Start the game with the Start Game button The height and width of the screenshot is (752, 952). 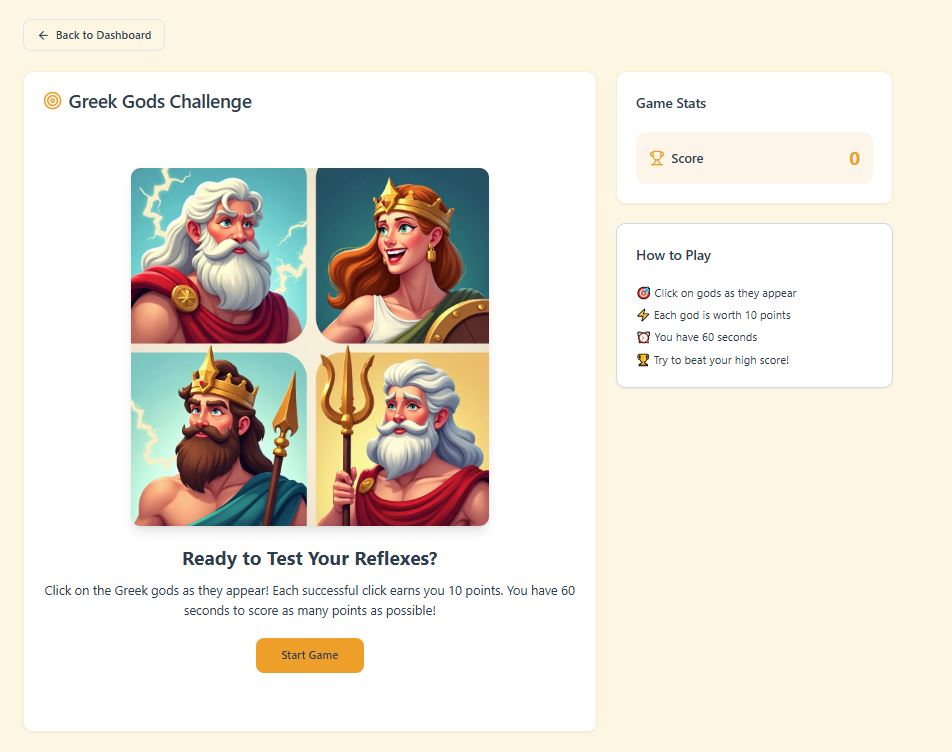click(x=310, y=655)
